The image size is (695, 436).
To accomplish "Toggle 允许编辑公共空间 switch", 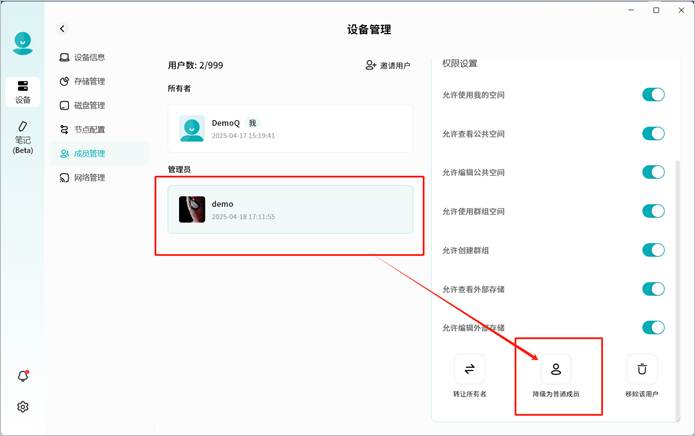I will pos(653,172).
